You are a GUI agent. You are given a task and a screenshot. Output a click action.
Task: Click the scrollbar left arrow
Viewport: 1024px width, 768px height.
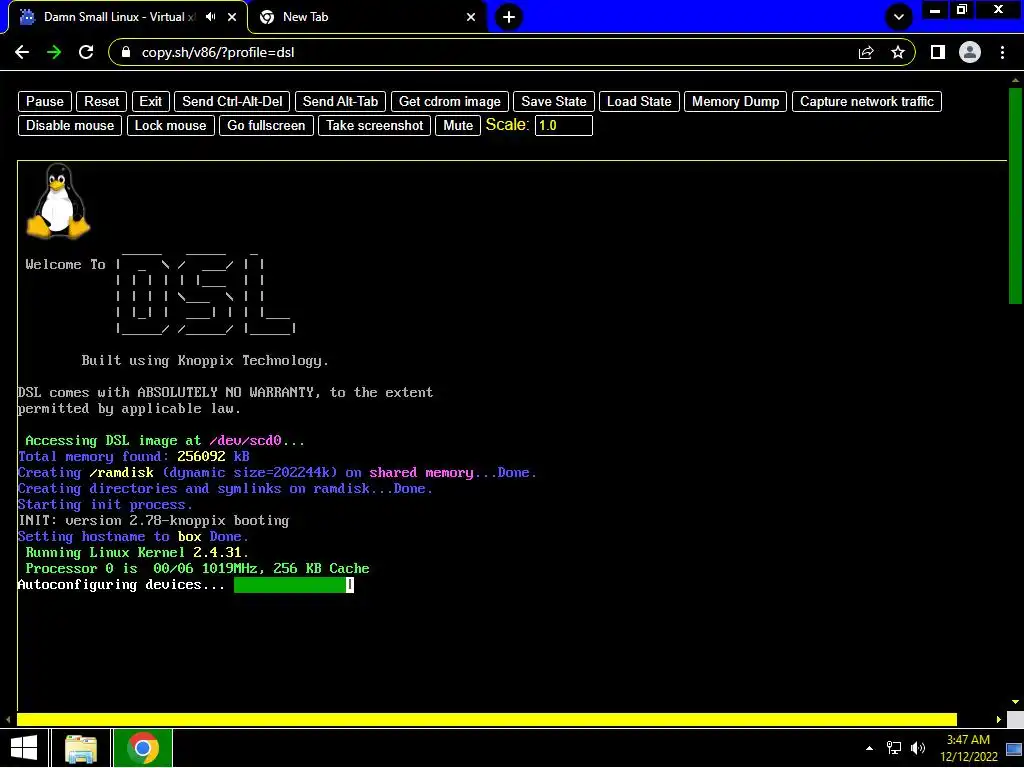coord(8,720)
